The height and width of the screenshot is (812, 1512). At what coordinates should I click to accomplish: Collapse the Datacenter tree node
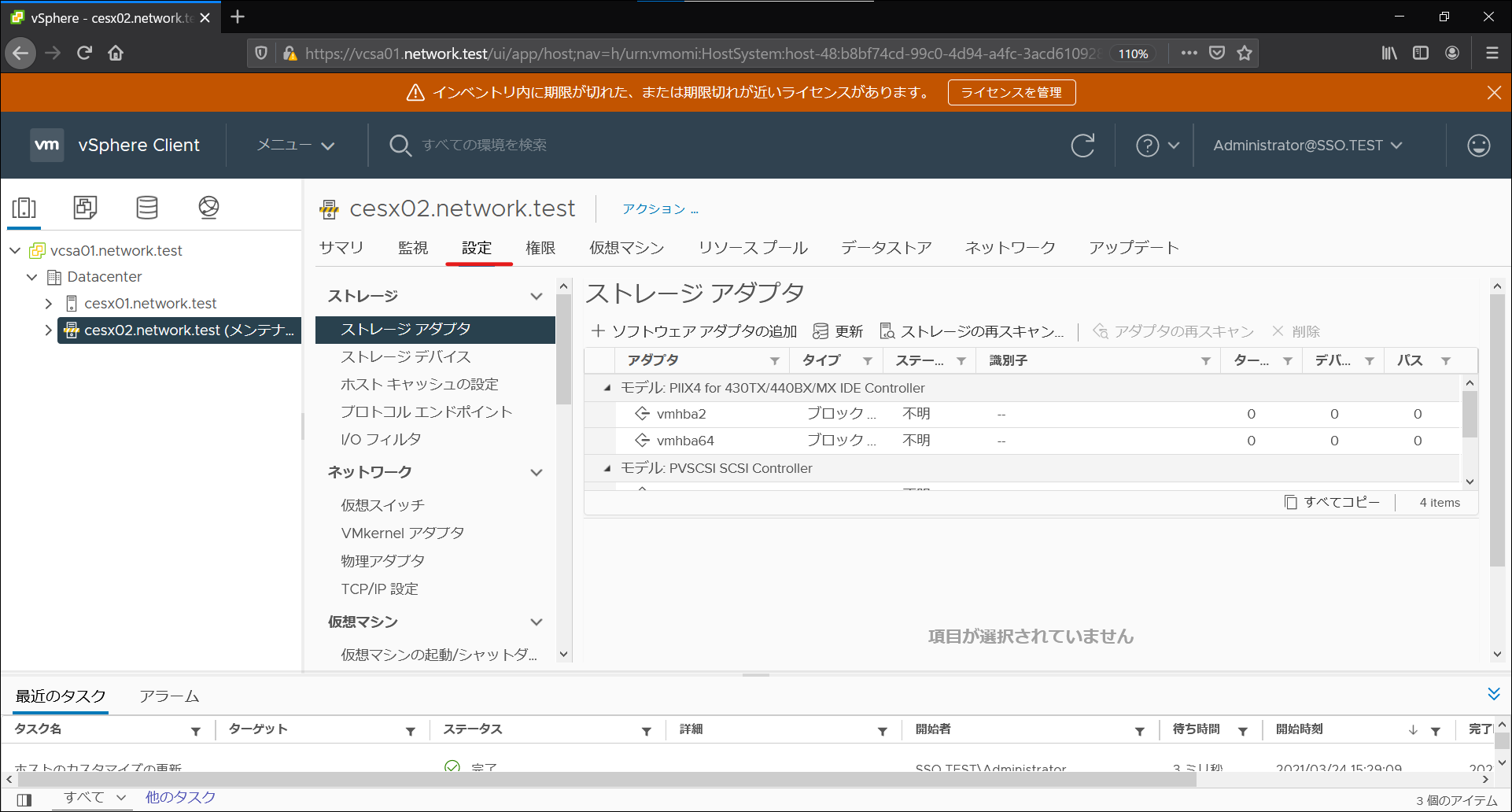(x=31, y=277)
